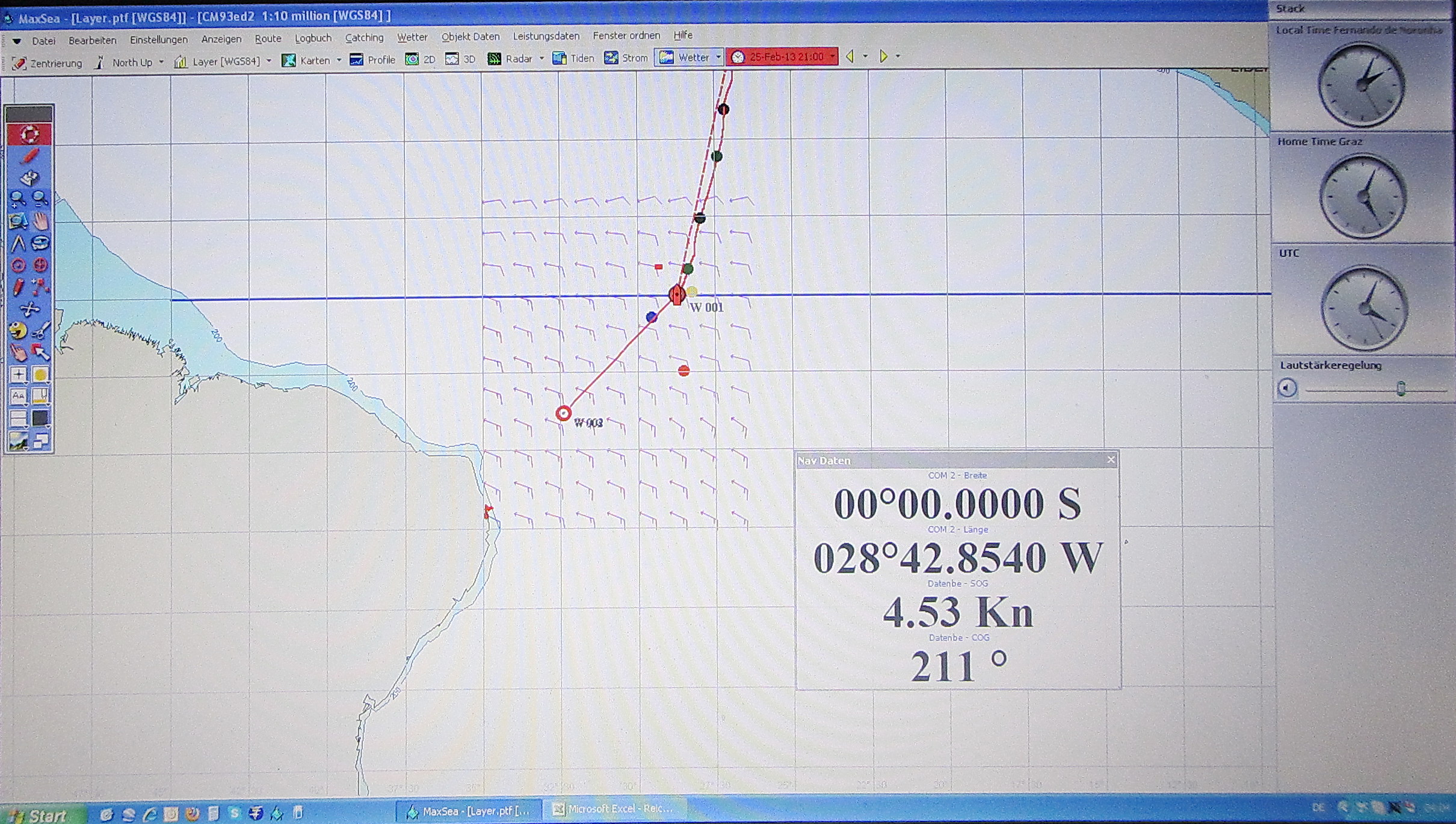Click the Zentrierung centering button
This screenshot has width=1456, height=824.
47,63
